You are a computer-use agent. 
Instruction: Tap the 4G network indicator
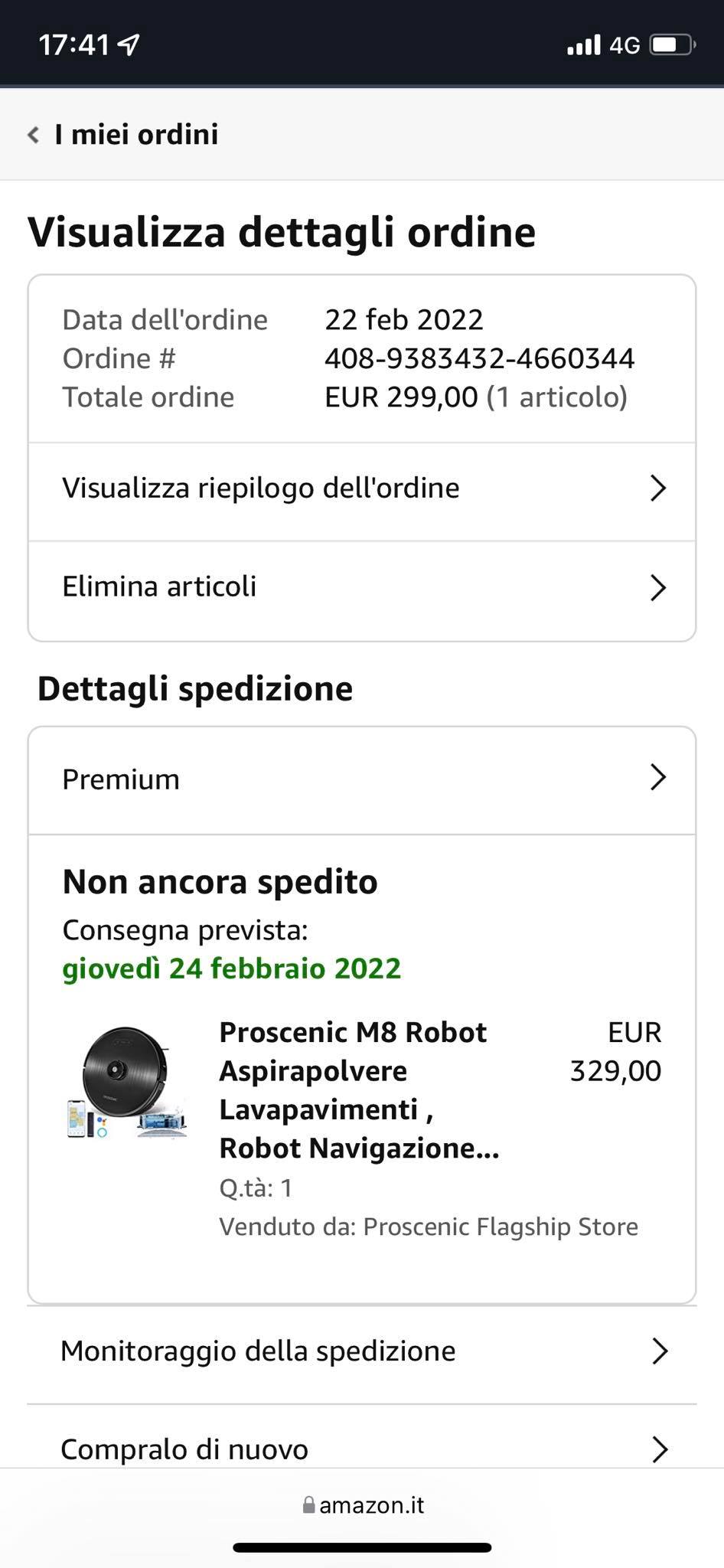pos(625,46)
